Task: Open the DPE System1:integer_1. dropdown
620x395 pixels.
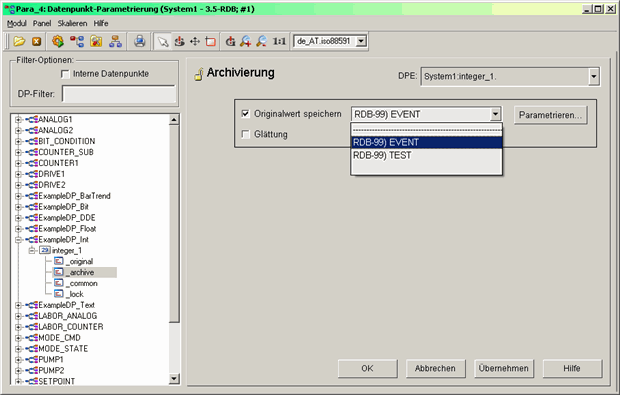Action: tap(594, 76)
